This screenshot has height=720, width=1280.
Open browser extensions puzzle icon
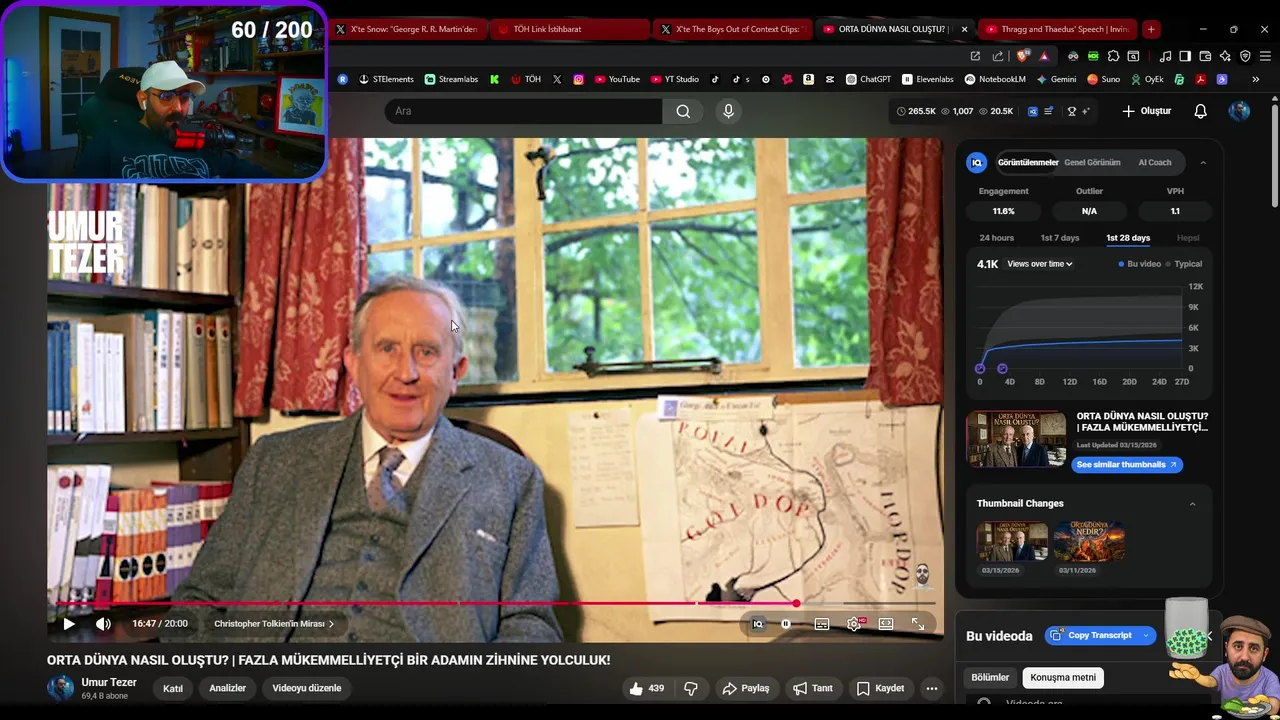point(1113,56)
